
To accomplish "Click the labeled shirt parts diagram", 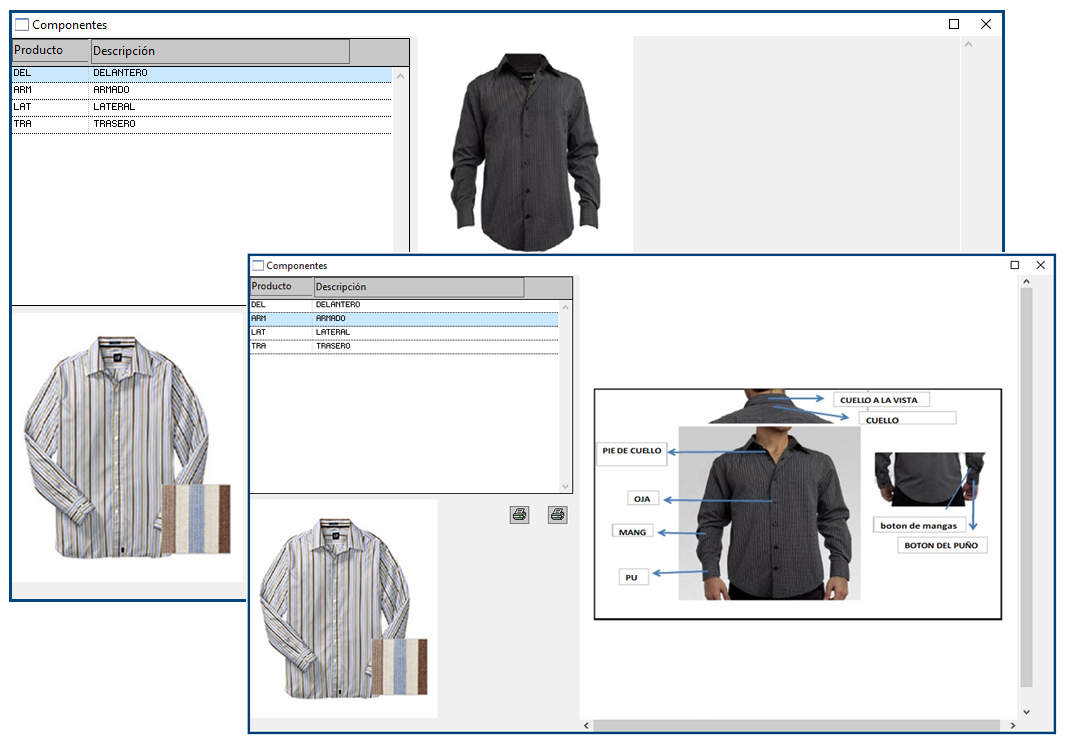I will 797,504.
